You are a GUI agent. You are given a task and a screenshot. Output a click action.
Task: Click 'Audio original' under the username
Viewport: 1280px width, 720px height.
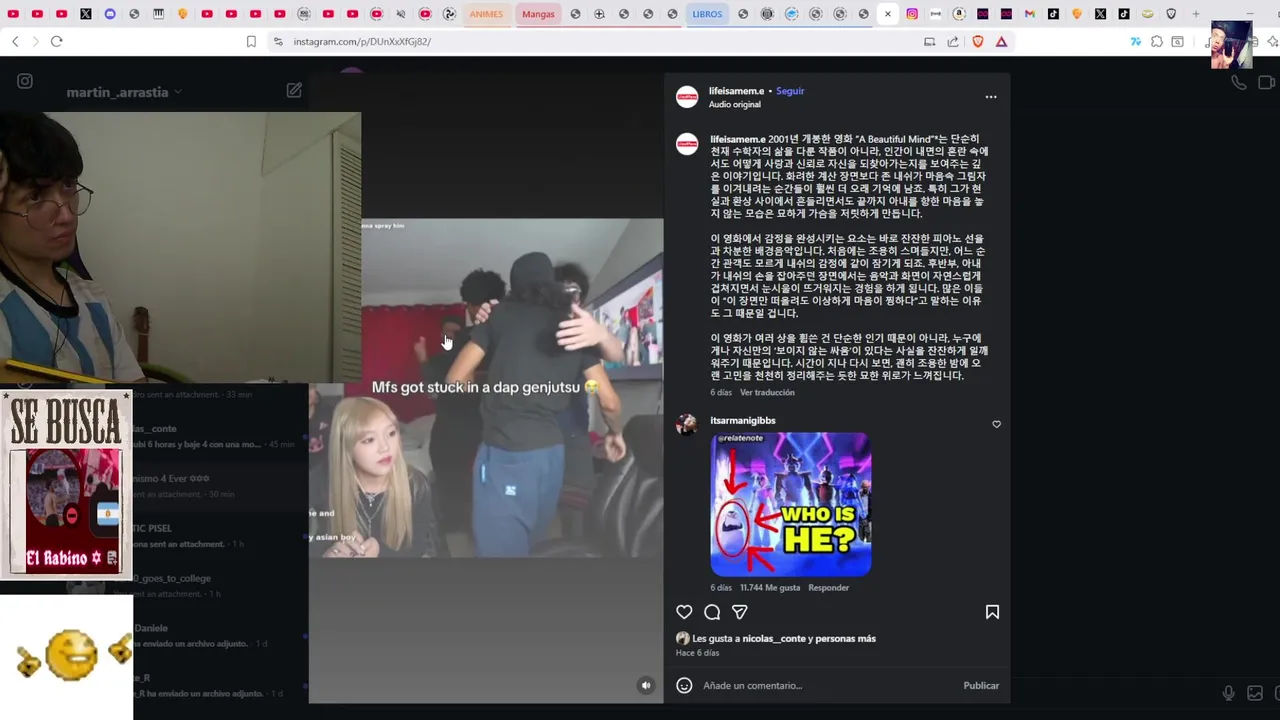(x=735, y=105)
